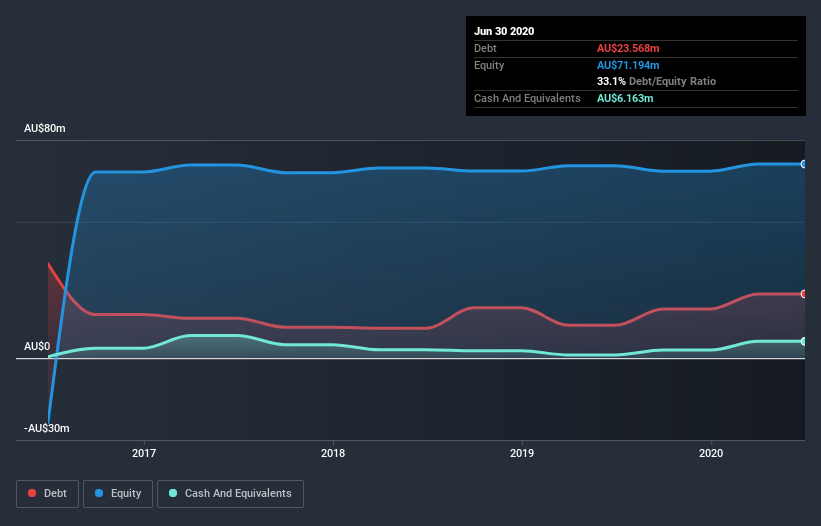Click the AU$6.163m cash value

click(x=625, y=98)
